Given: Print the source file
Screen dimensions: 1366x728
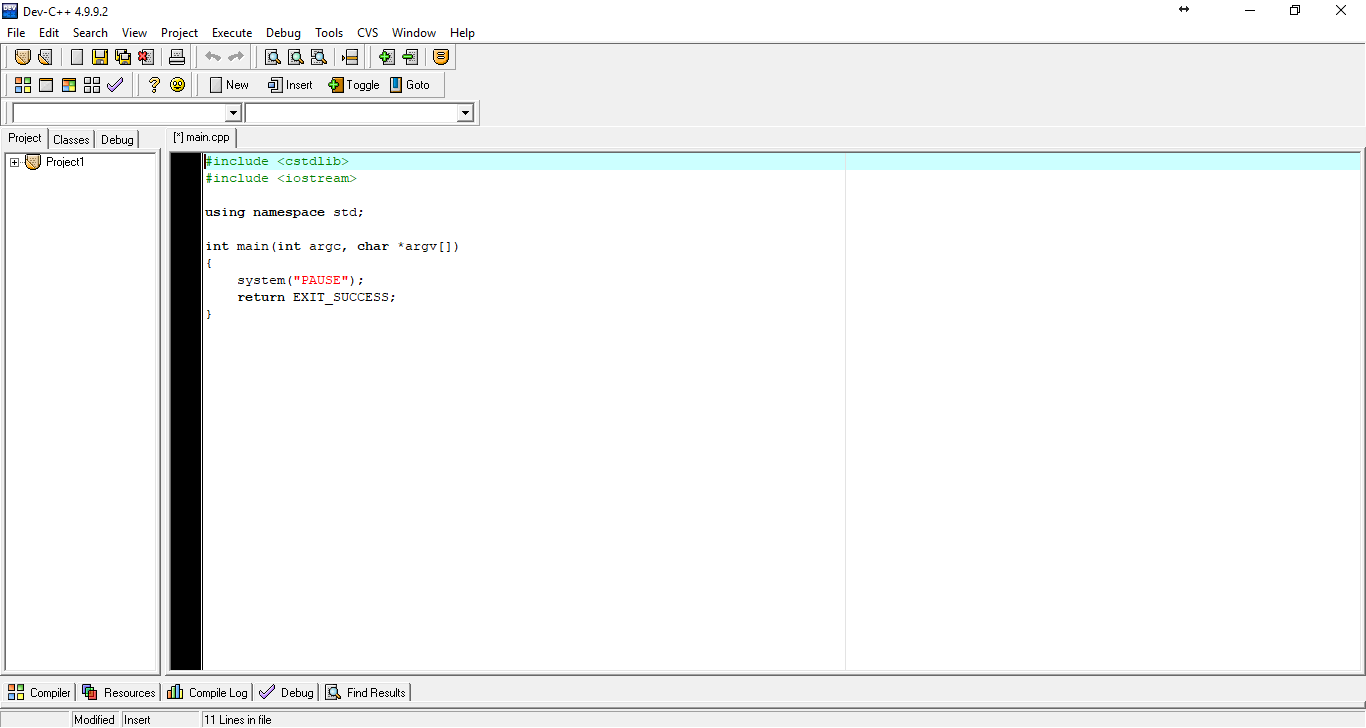Looking at the screenshot, I should coord(176,57).
